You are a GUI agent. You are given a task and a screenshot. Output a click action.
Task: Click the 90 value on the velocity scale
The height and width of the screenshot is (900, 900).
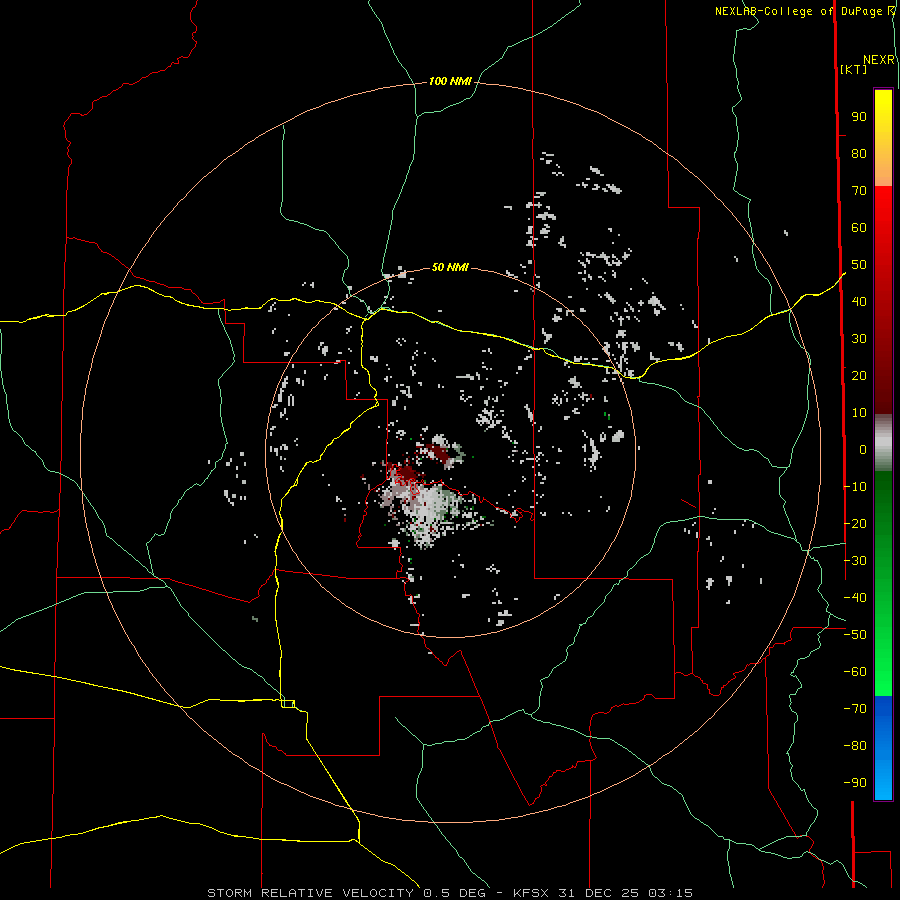(x=859, y=117)
